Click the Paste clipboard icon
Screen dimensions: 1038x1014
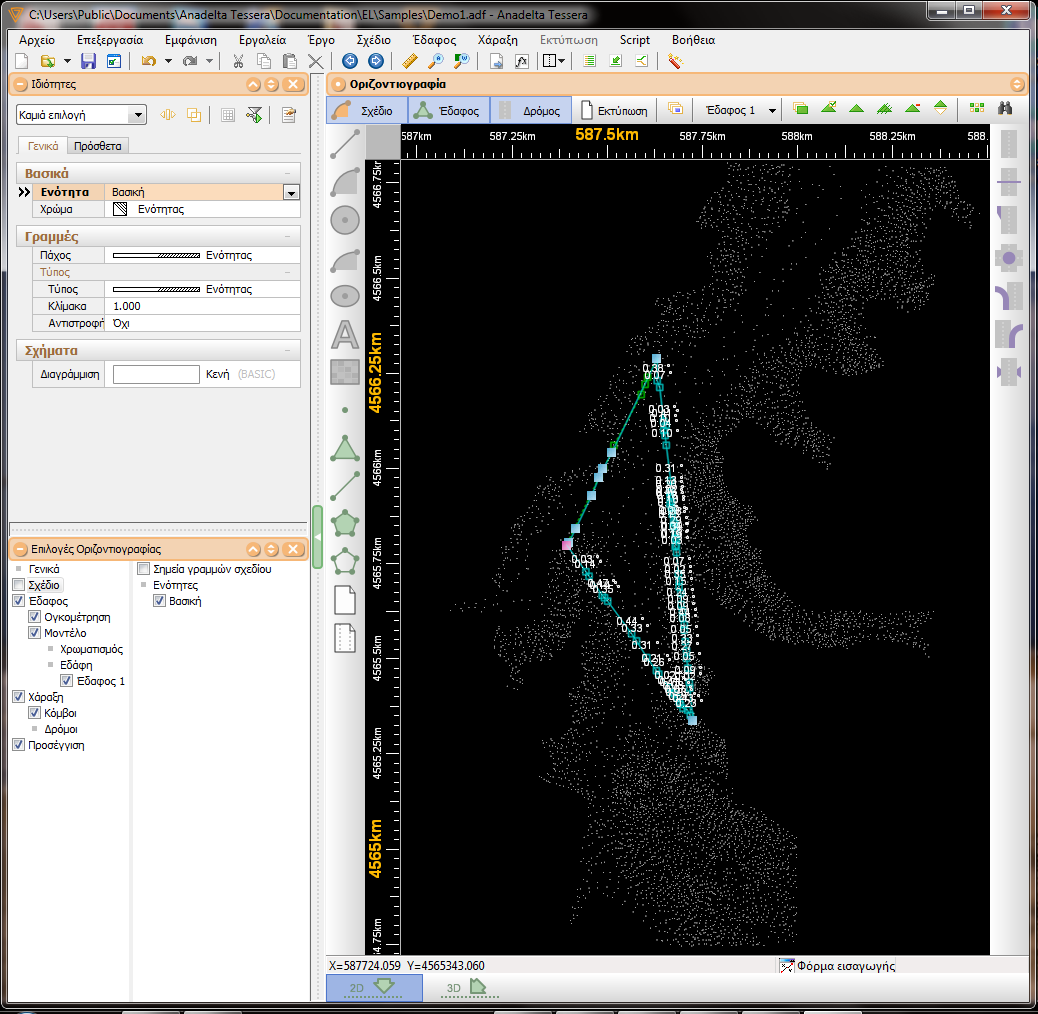[x=289, y=62]
